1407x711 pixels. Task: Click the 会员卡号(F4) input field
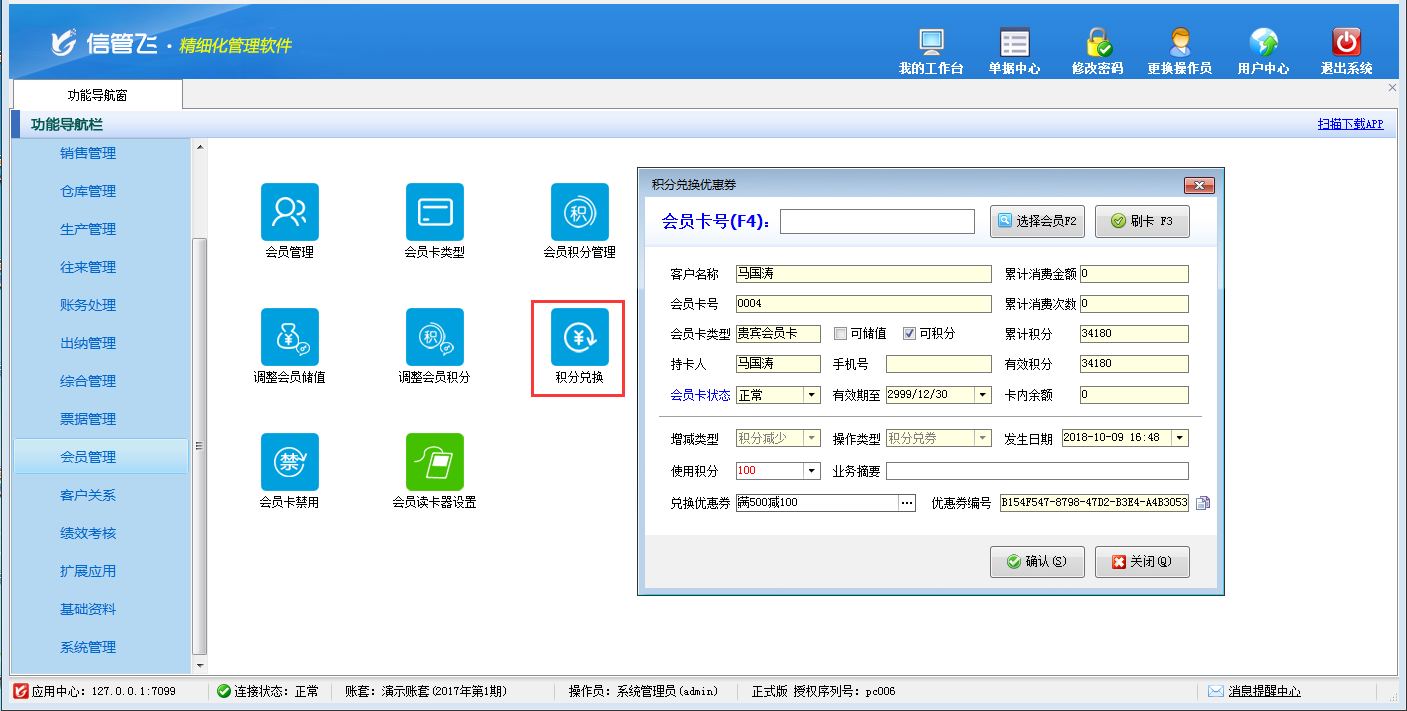876,221
